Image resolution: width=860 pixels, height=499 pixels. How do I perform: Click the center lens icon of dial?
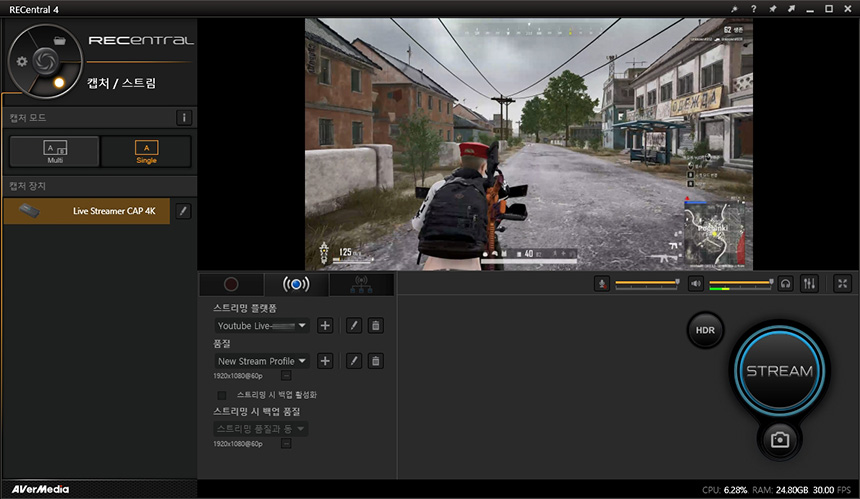click(45, 61)
